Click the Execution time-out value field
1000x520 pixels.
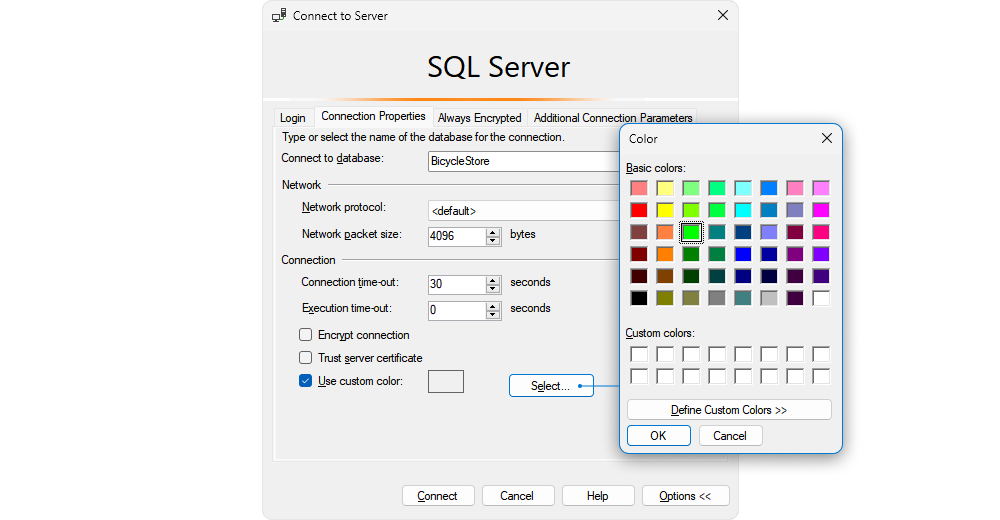[457, 310]
